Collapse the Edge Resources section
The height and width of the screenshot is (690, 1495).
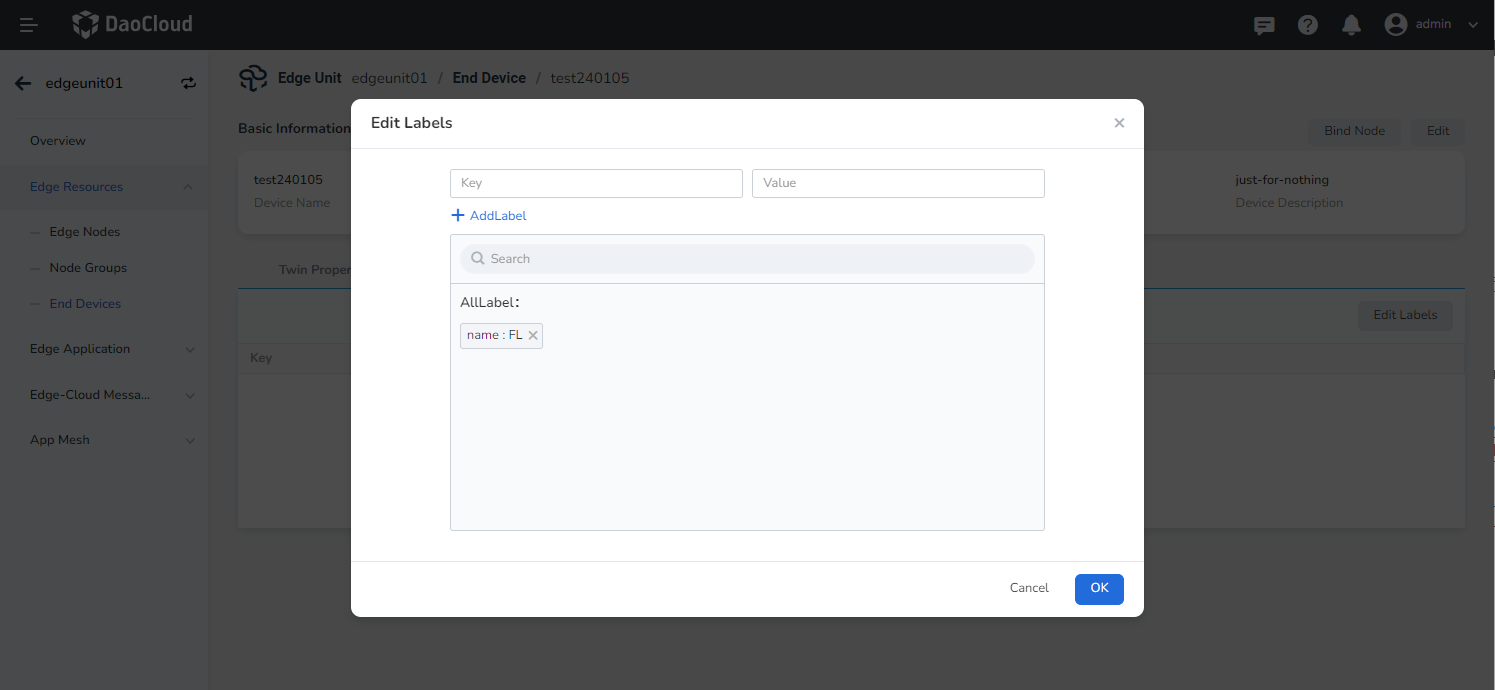coord(189,187)
